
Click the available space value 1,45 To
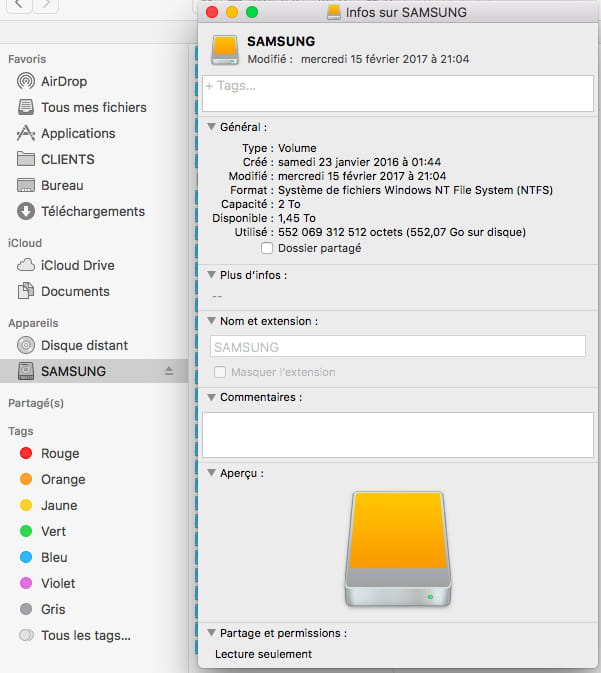(x=297, y=218)
